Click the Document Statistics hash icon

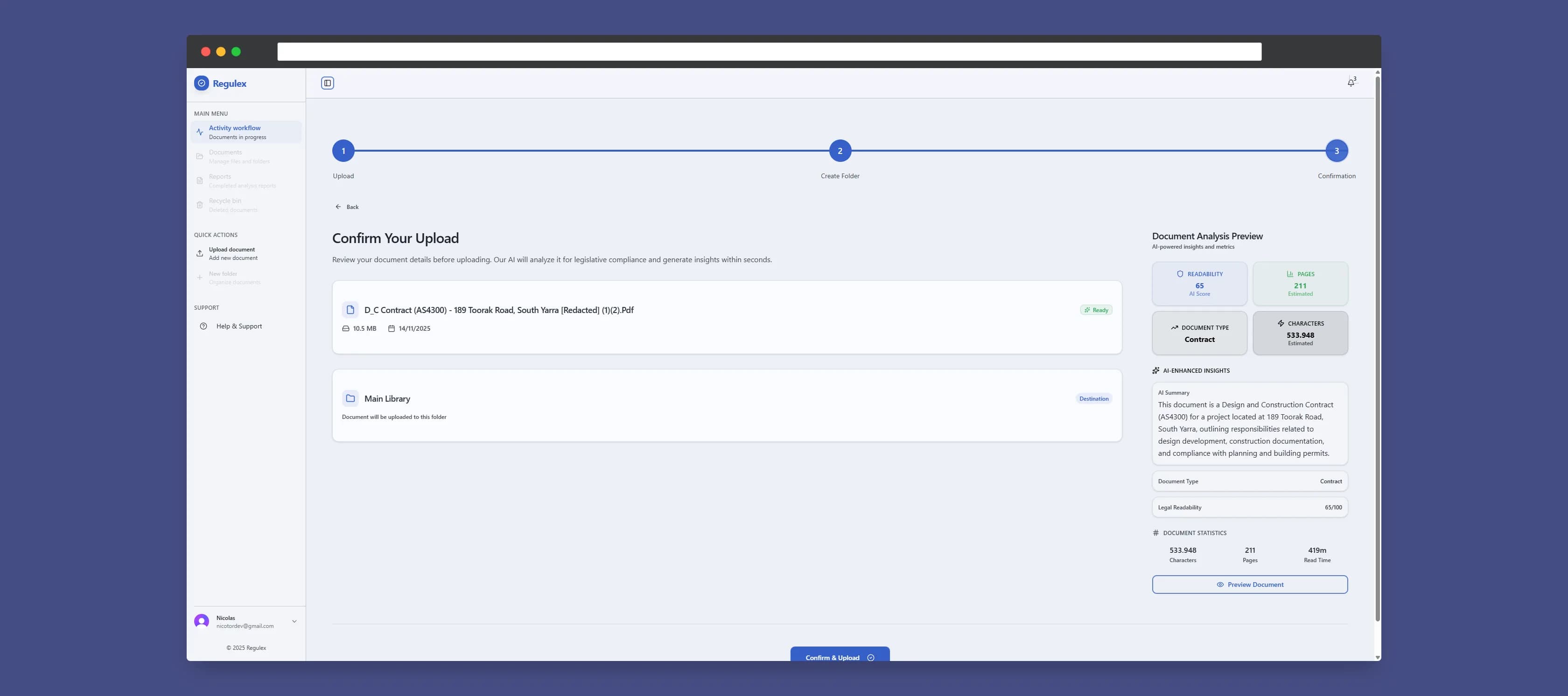(x=1156, y=533)
